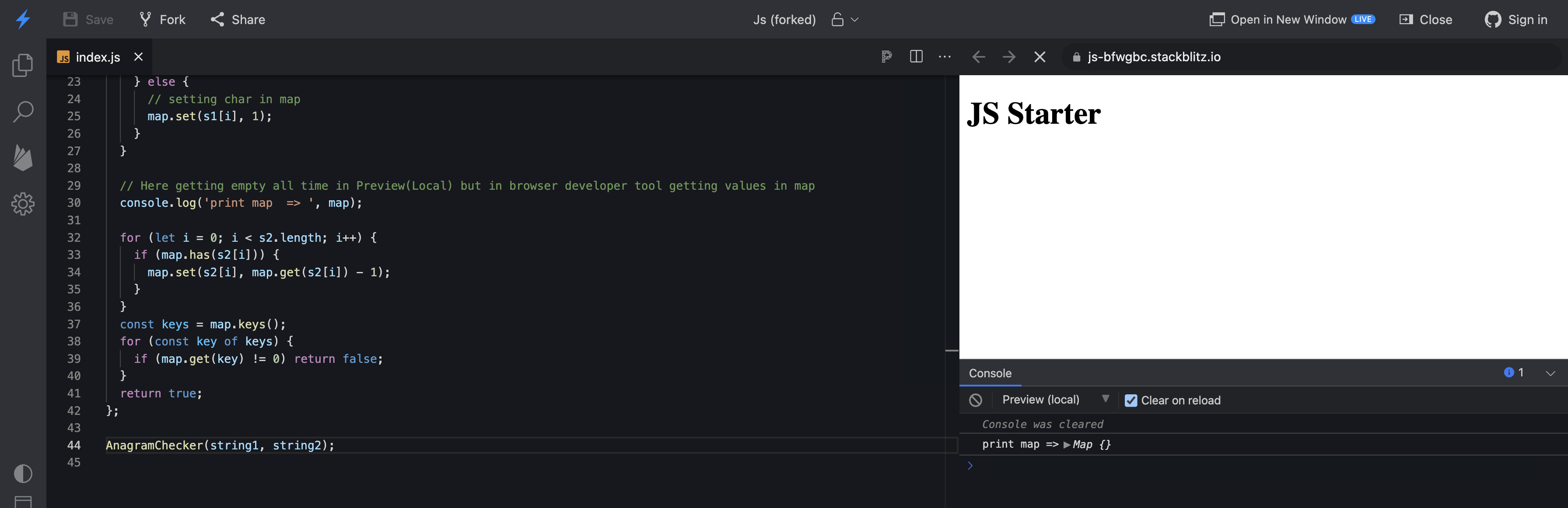This screenshot has width=1568, height=508.
Task: Click the split editor icon
Action: pyautogui.click(x=916, y=56)
